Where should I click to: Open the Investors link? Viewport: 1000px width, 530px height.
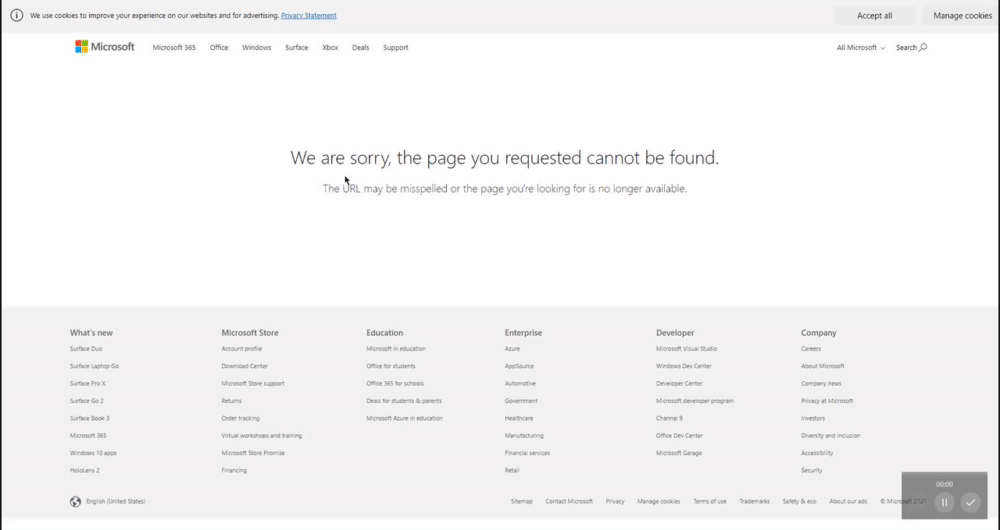(x=813, y=418)
